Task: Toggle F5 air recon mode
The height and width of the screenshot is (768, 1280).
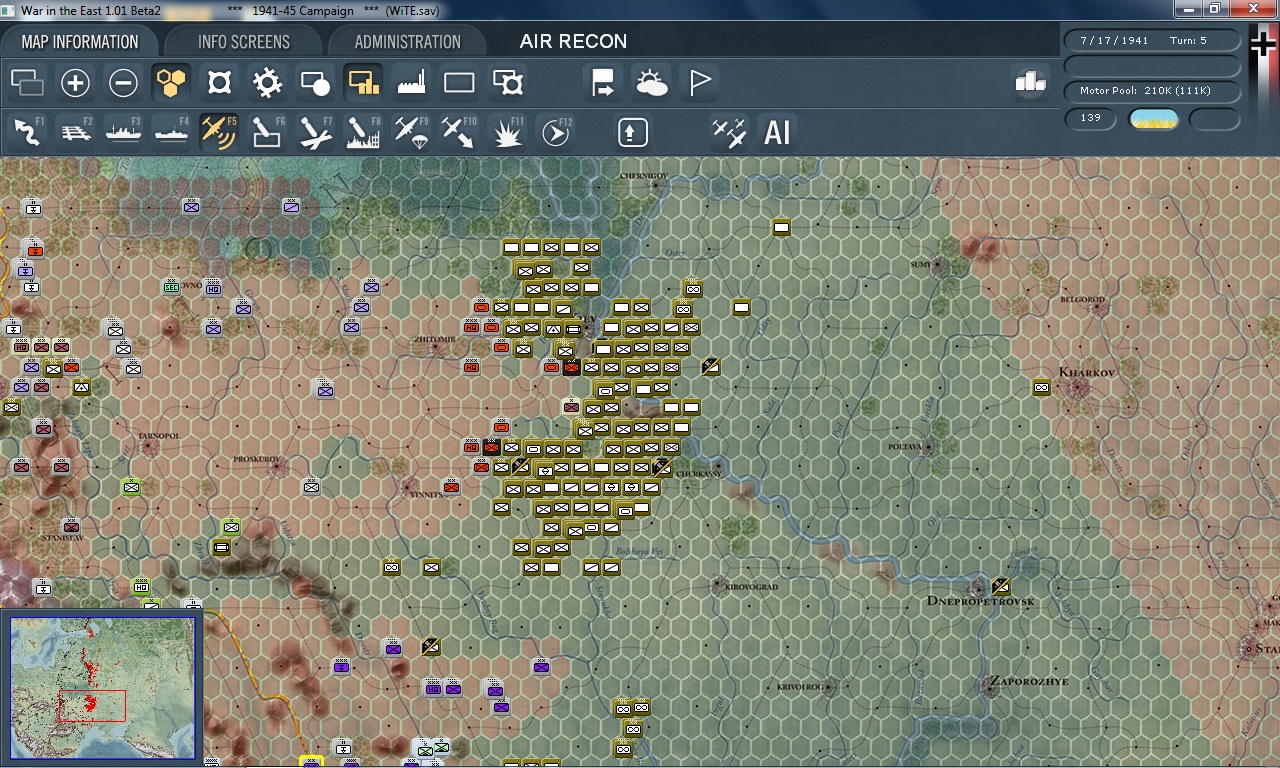Action: point(219,132)
